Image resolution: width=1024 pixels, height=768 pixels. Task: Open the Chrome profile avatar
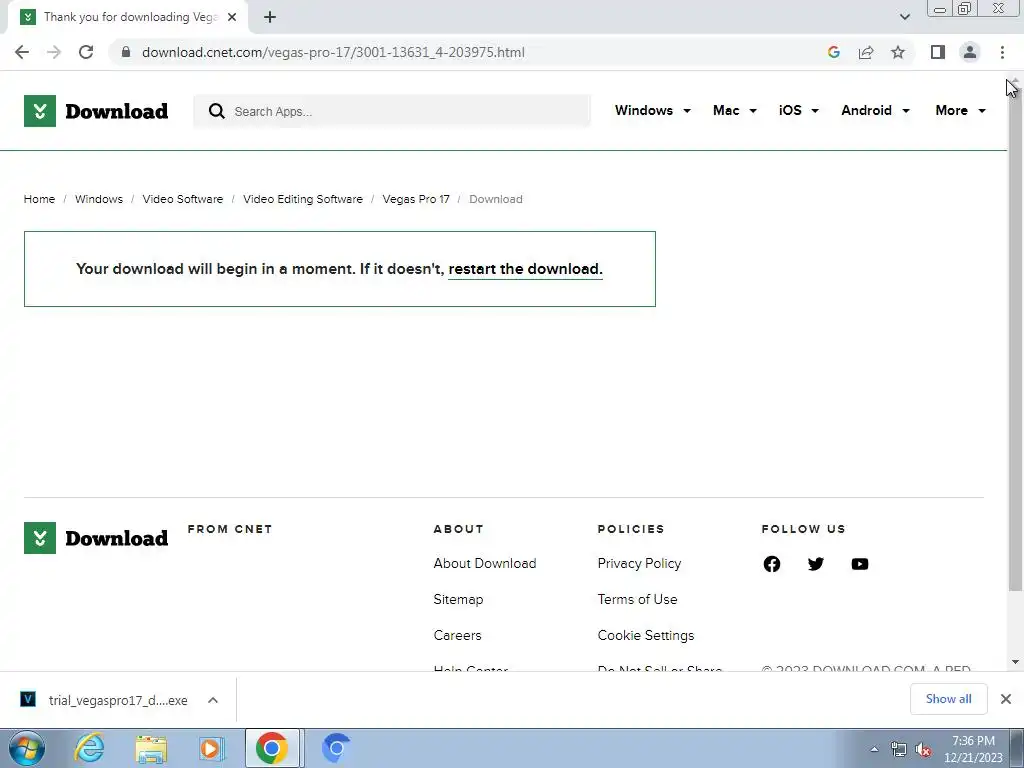(970, 52)
